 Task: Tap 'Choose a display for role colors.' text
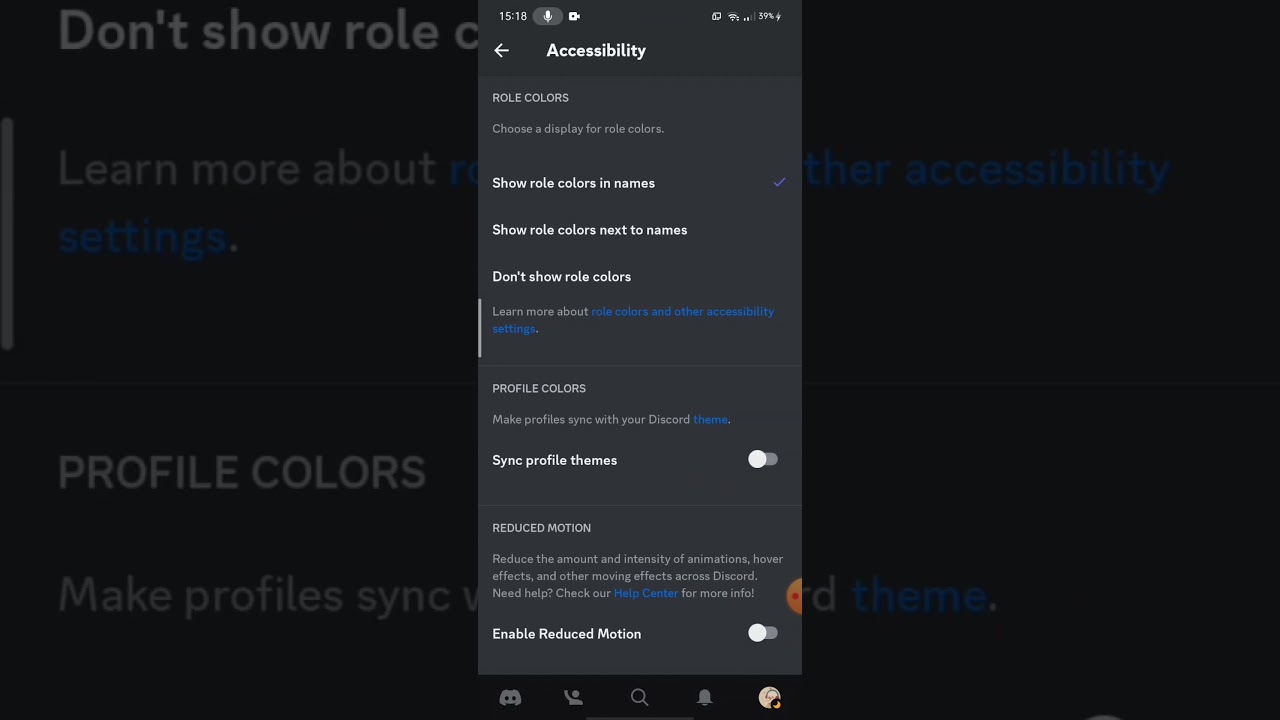tap(578, 129)
